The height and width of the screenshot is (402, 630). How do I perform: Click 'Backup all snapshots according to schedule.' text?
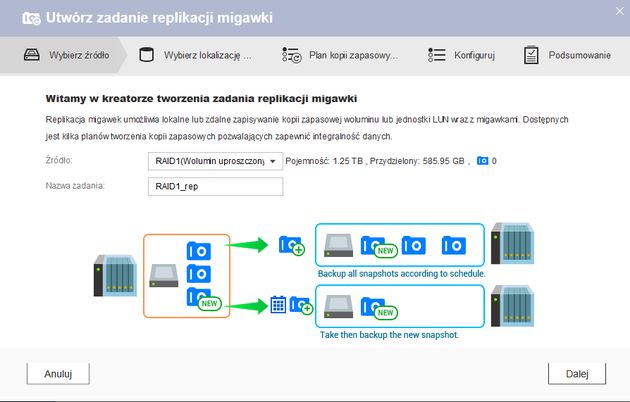click(x=401, y=273)
